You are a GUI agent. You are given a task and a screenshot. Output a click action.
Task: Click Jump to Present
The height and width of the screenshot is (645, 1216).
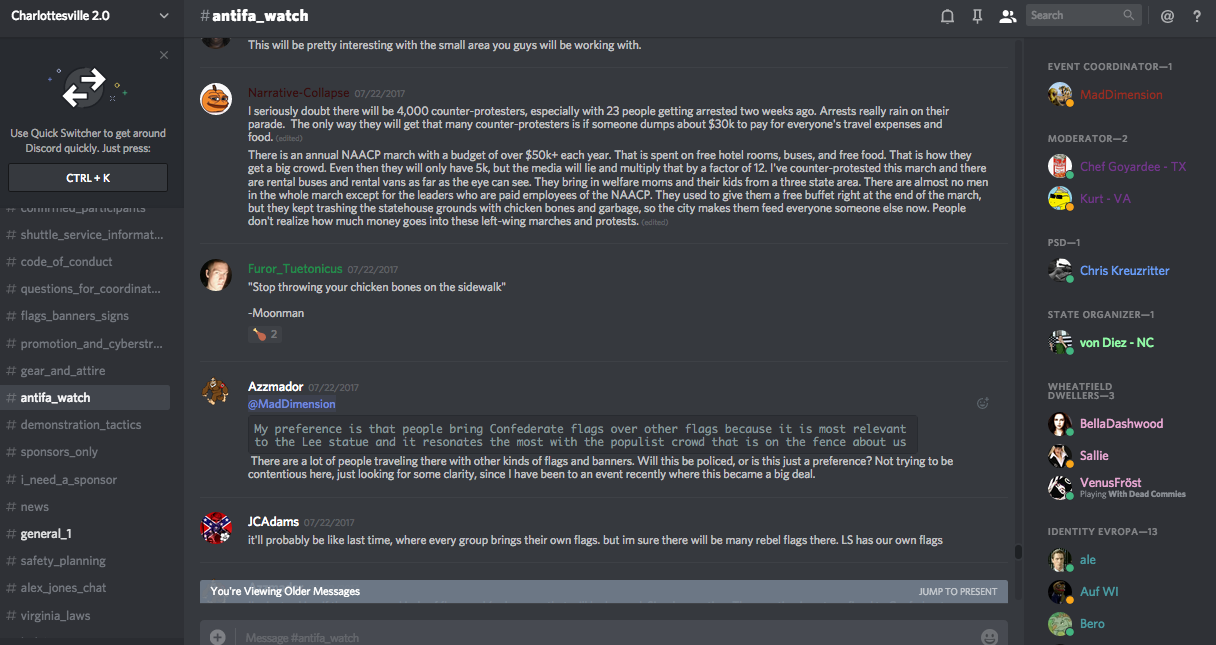tap(957, 591)
